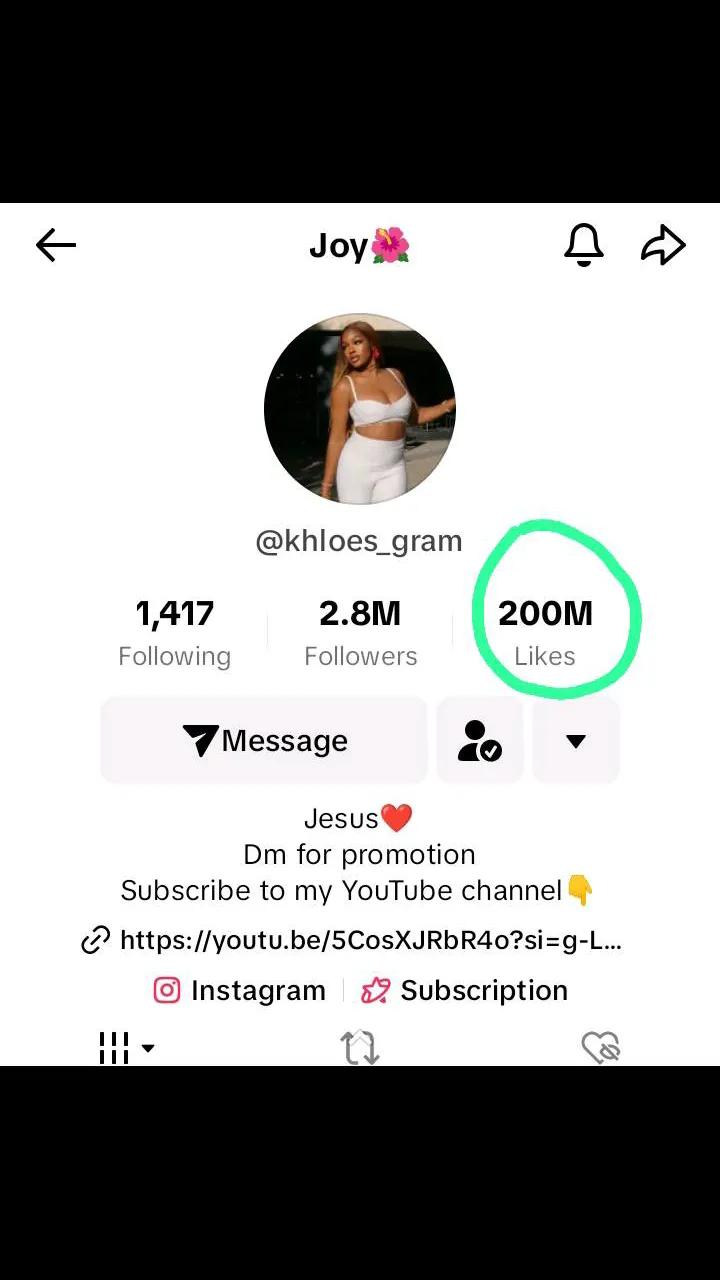Screen dimensions: 720x1280
Task: Open the videos grid sort dropdown caret
Action: point(148,1048)
